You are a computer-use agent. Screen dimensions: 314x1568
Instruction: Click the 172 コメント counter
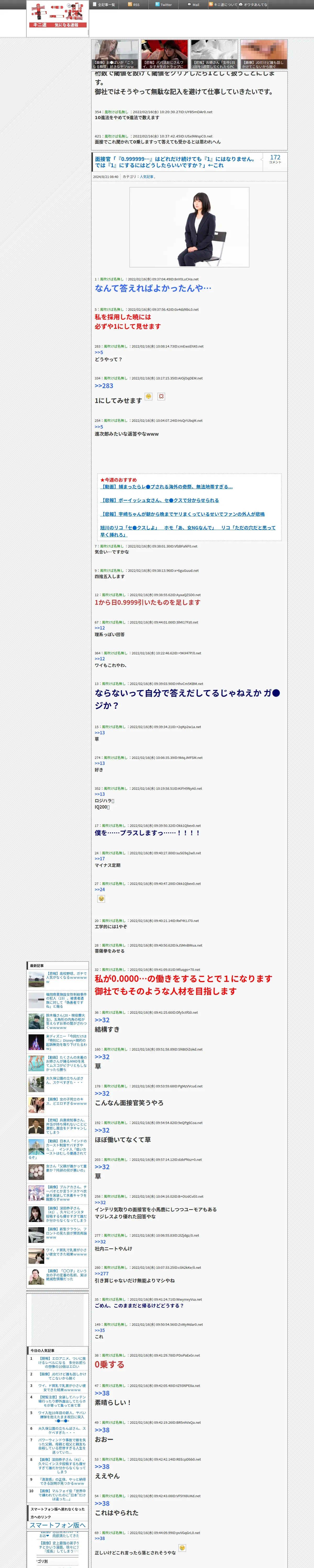point(275,158)
